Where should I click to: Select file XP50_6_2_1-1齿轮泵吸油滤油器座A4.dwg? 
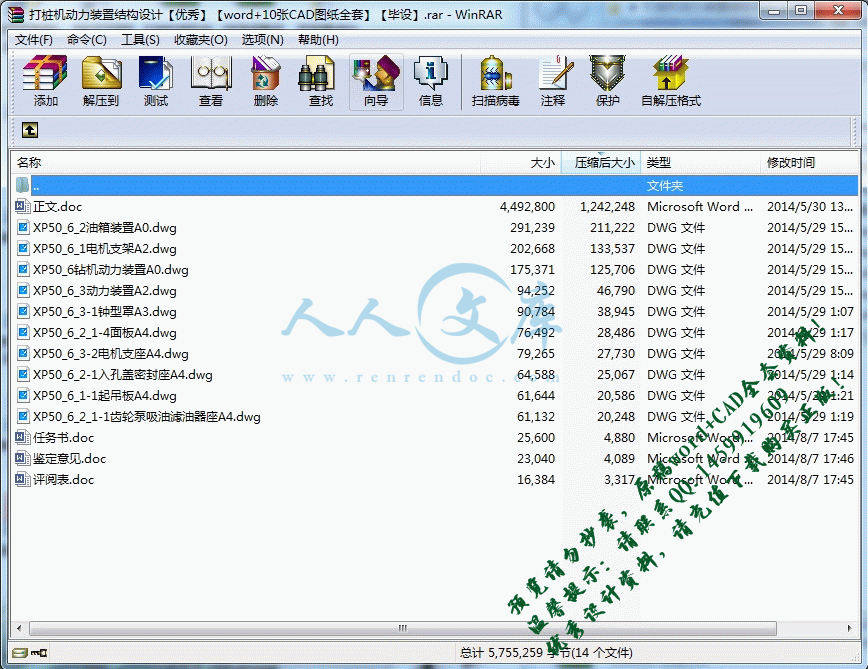[x=147, y=417]
